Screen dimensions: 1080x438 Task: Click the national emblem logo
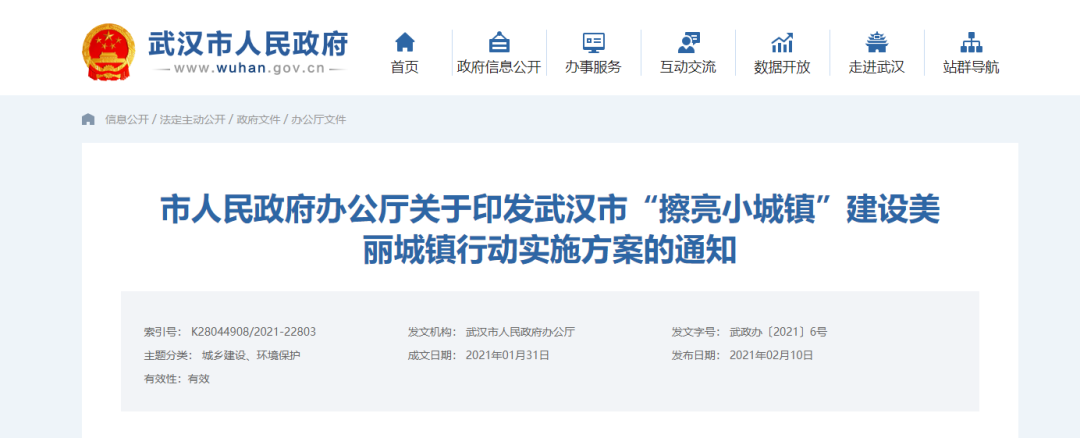pyautogui.click(x=109, y=50)
